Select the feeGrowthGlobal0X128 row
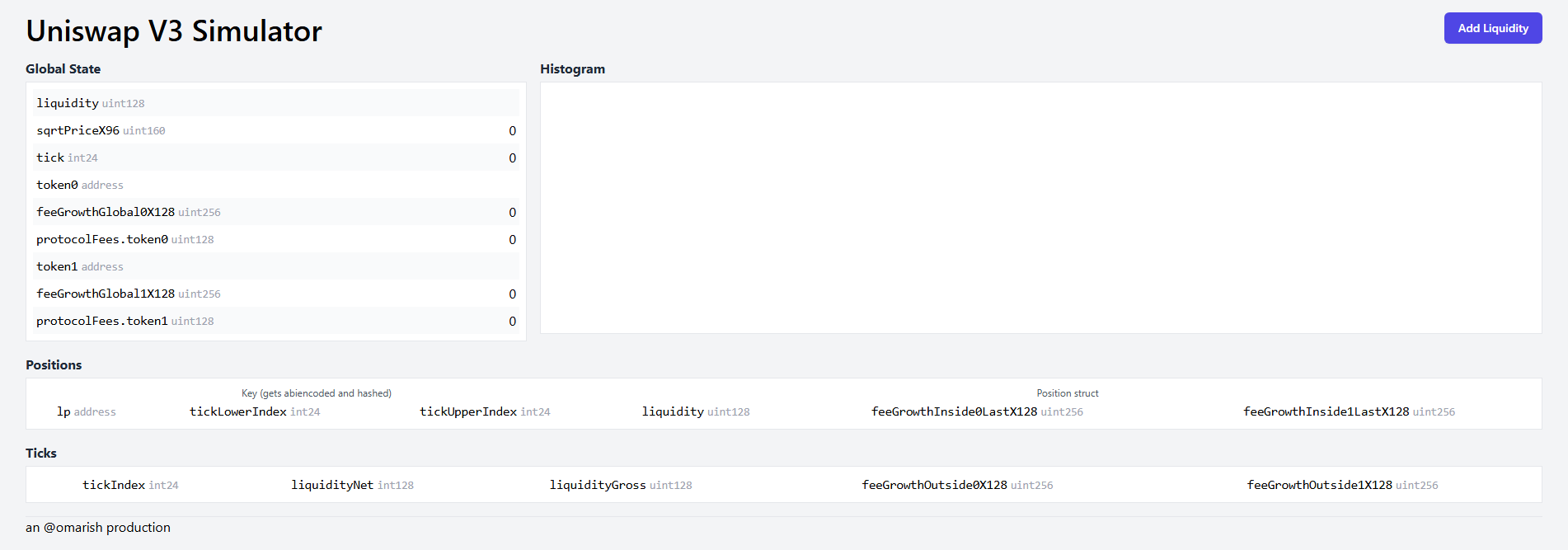1568x550 pixels. (x=276, y=212)
